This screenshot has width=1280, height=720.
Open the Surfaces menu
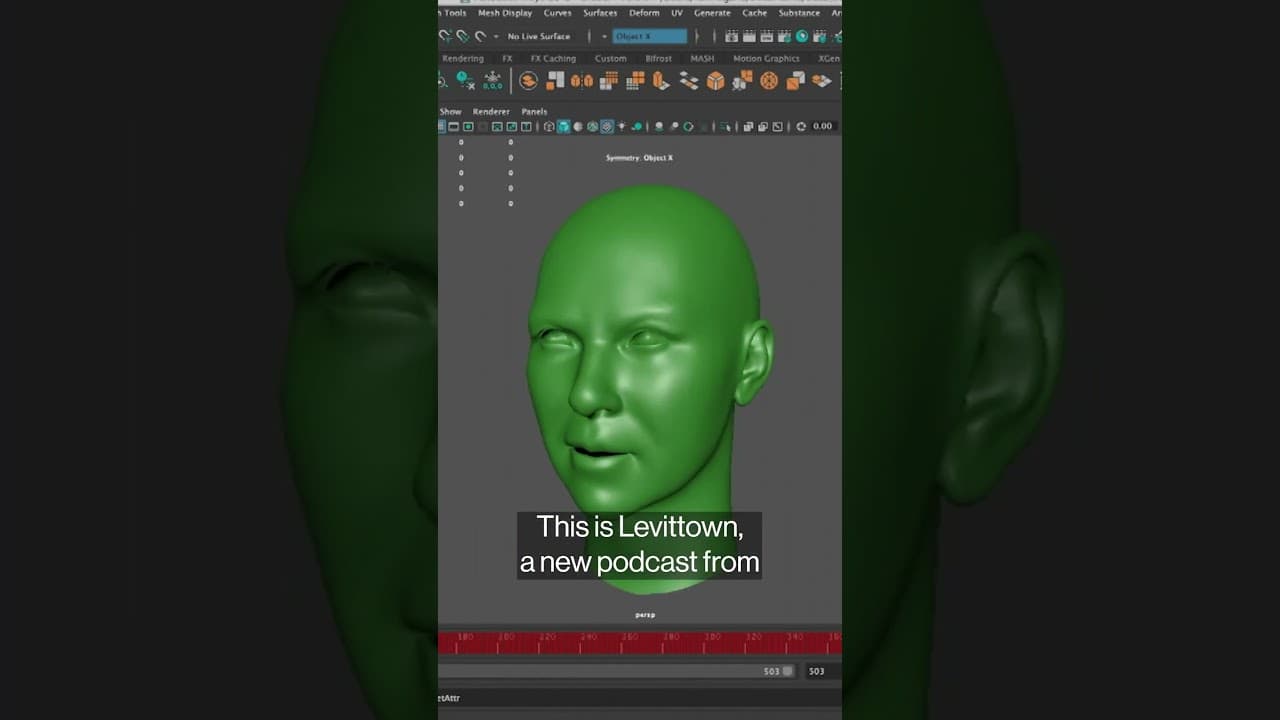tap(601, 13)
